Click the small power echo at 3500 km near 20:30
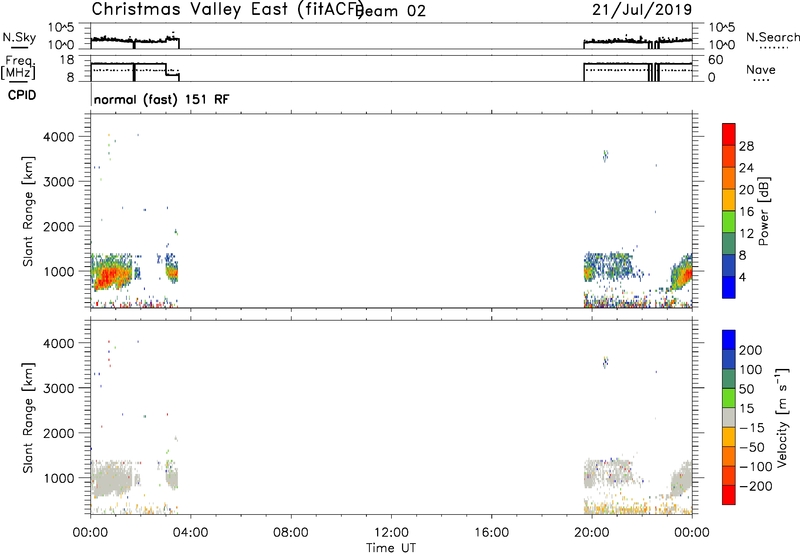This screenshot has height=554, width=800. pos(605,156)
